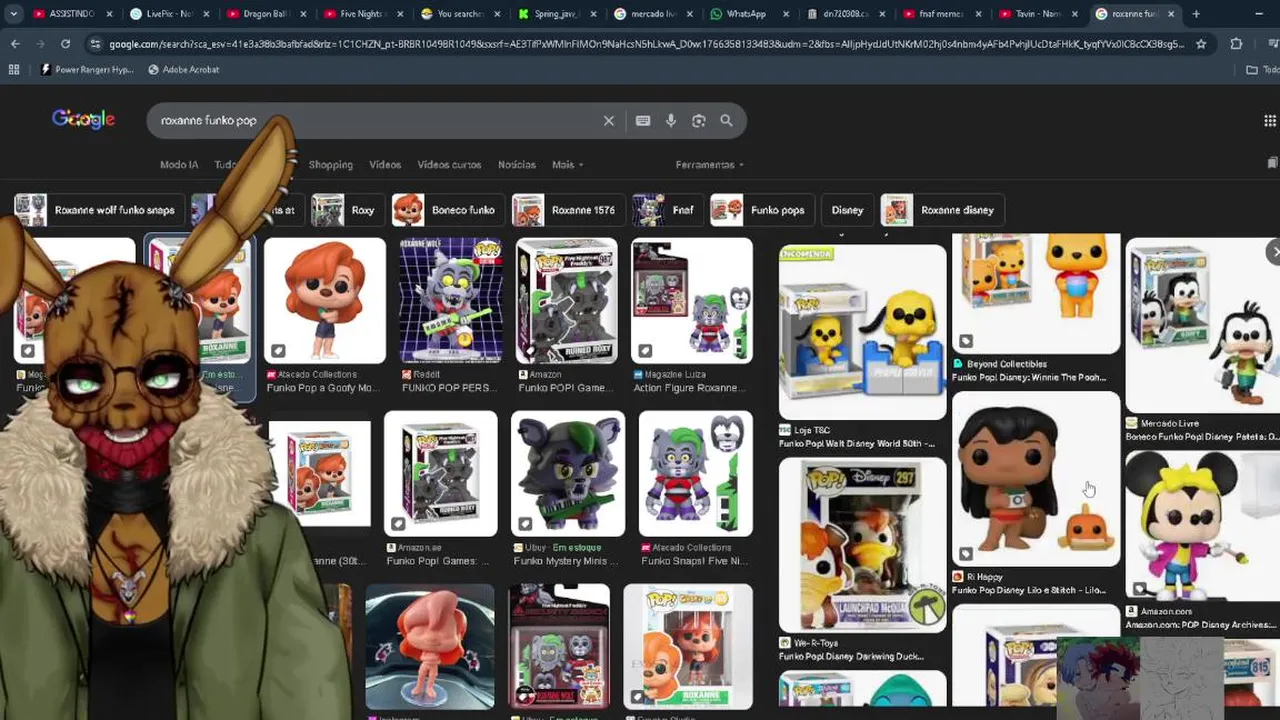Image resolution: width=1280 pixels, height=720 pixels.
Task: Open the Amazon.com POP Disney Archives Mickey image
Action: pyautogui.click(x=1203, y=525)
